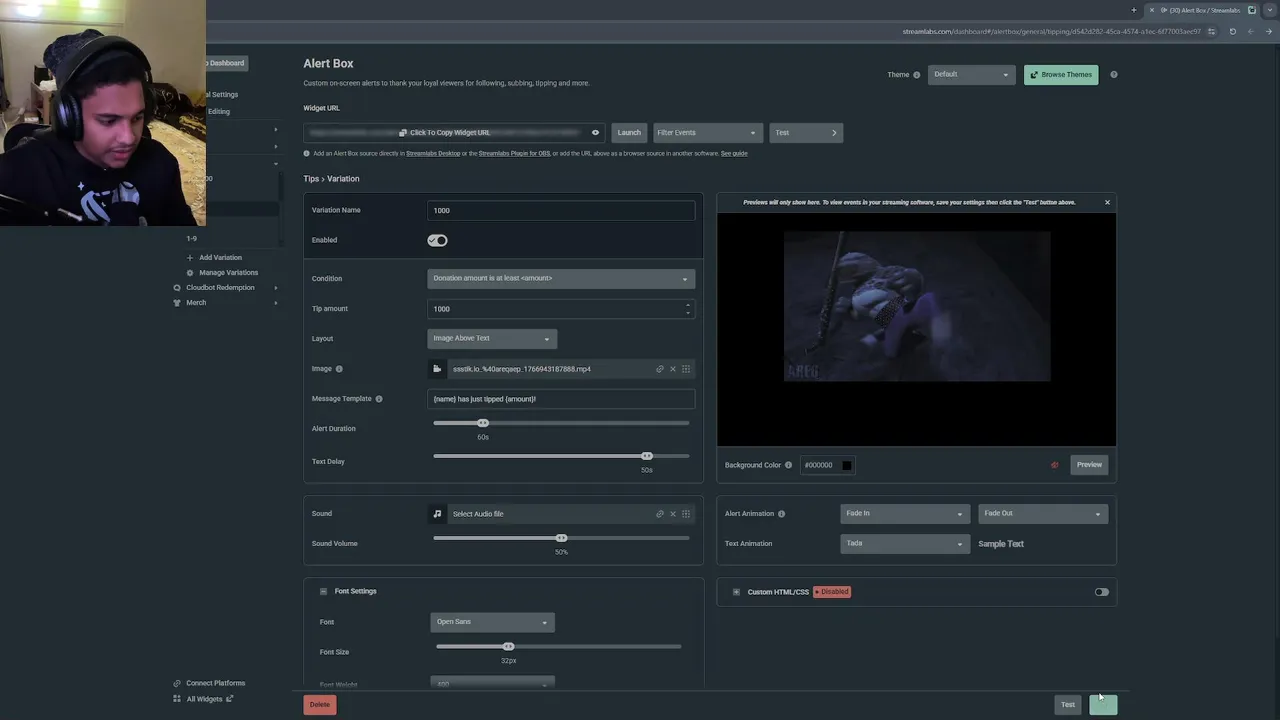Click the Preview button
Screen dimensions: 1280x720
tap(1089, 465)
